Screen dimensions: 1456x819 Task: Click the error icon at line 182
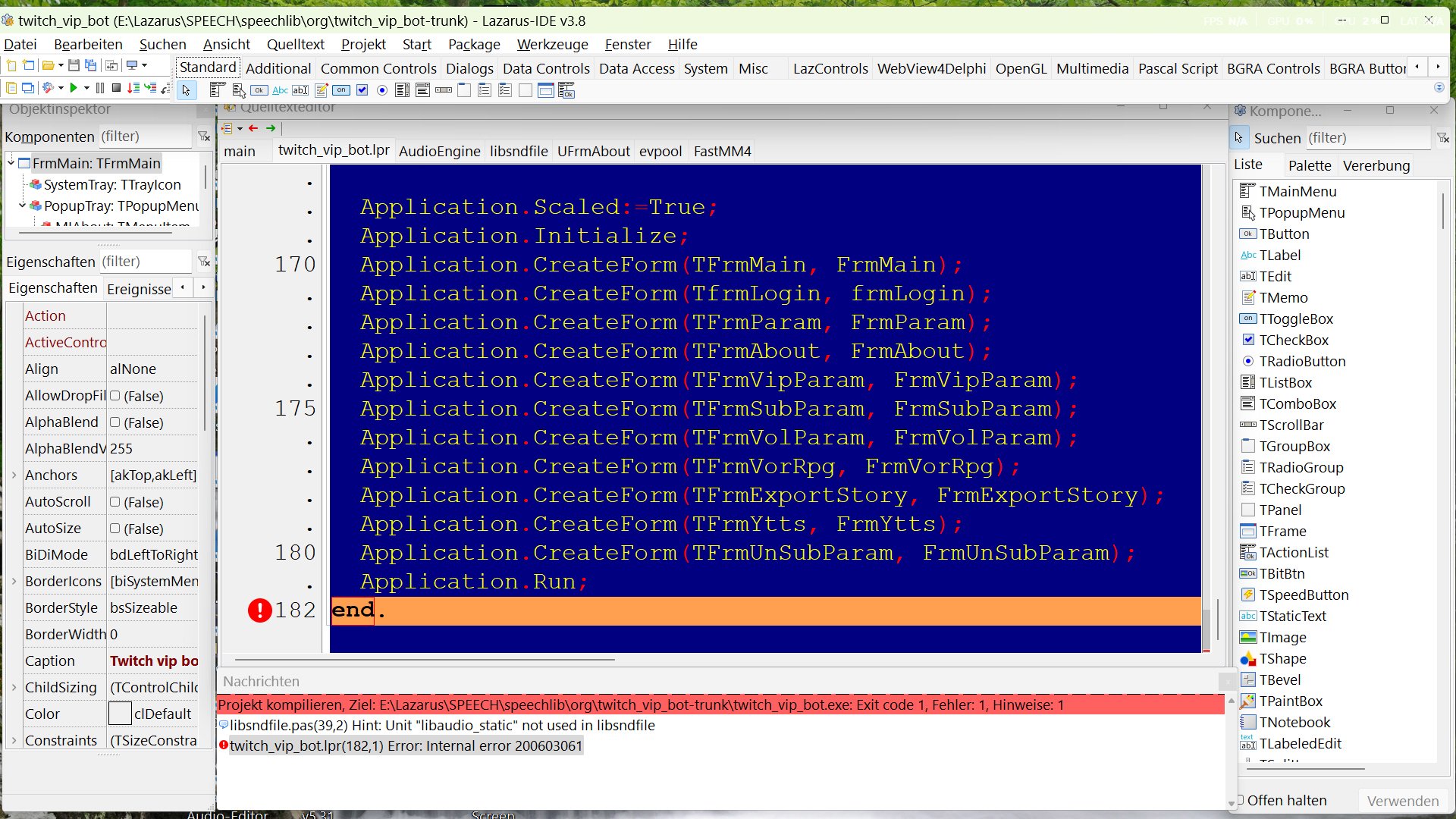click(x=259, y=610)
